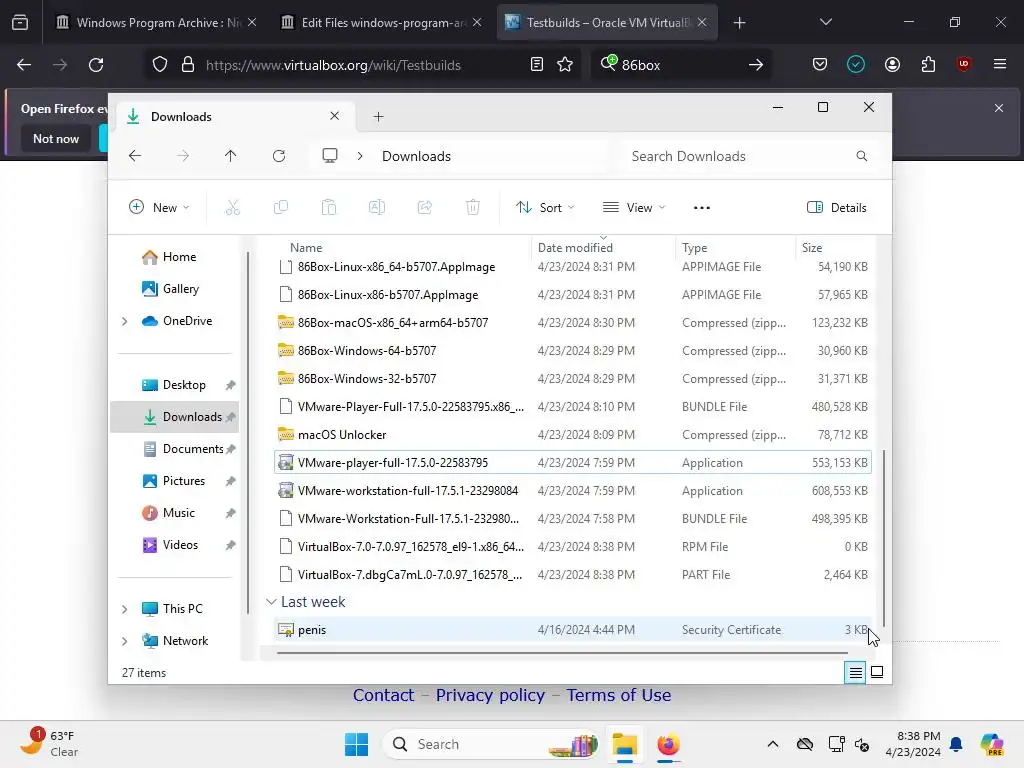Click the vertical scrollbar in file list
Viewport: 1024px width, 768px height.
[884, 537]
